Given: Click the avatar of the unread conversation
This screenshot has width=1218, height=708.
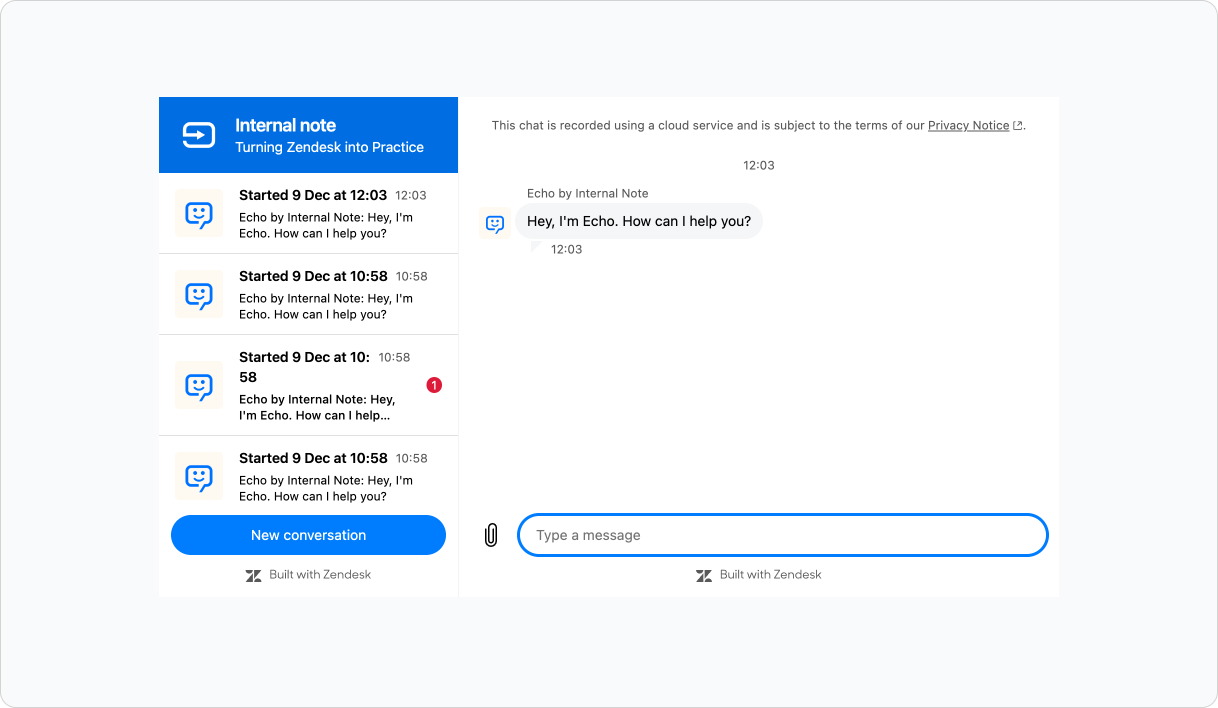Looking at the screenshot, I should pyautogui.click(x=199, y=386).
